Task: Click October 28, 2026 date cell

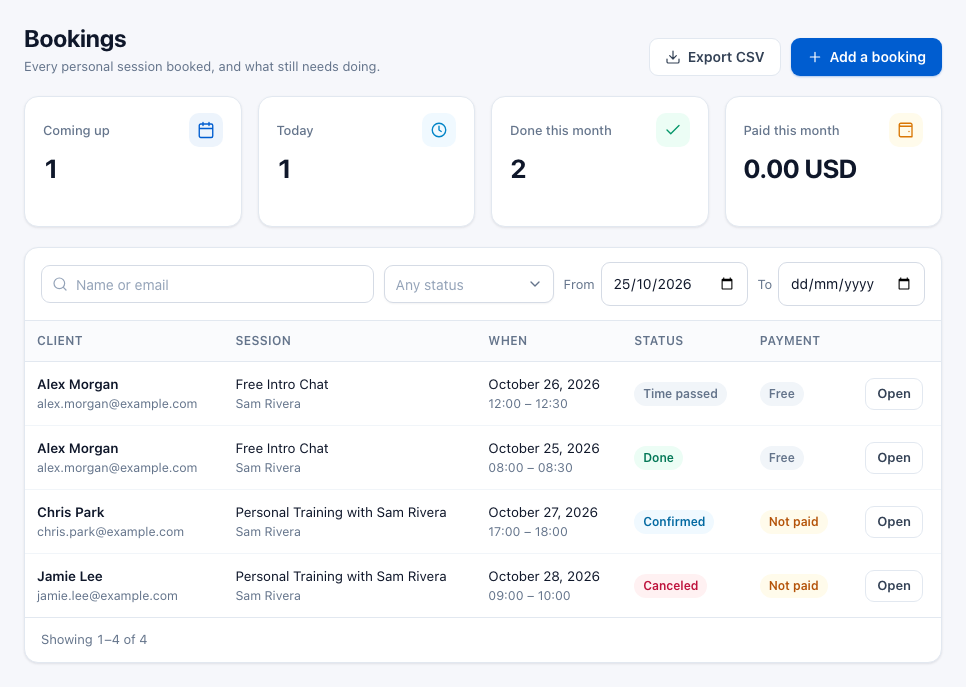Action: [x=544, y=577]
